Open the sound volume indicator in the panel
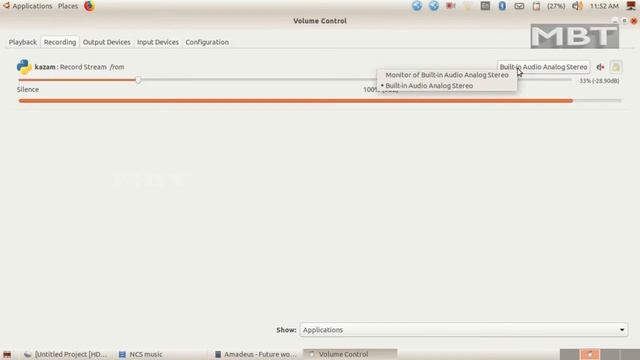The height and width of the screenshot is (360, 640). tap(577, 6)
